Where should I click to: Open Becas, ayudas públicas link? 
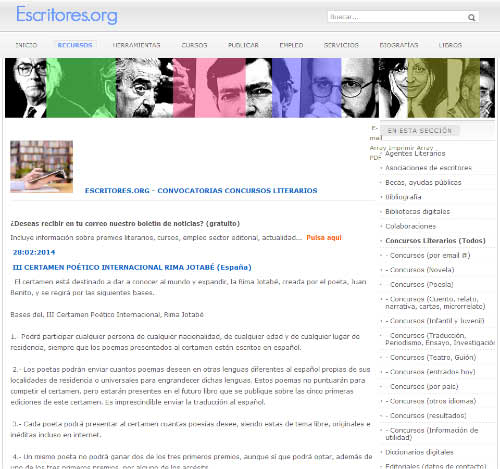tap(423, 182)
